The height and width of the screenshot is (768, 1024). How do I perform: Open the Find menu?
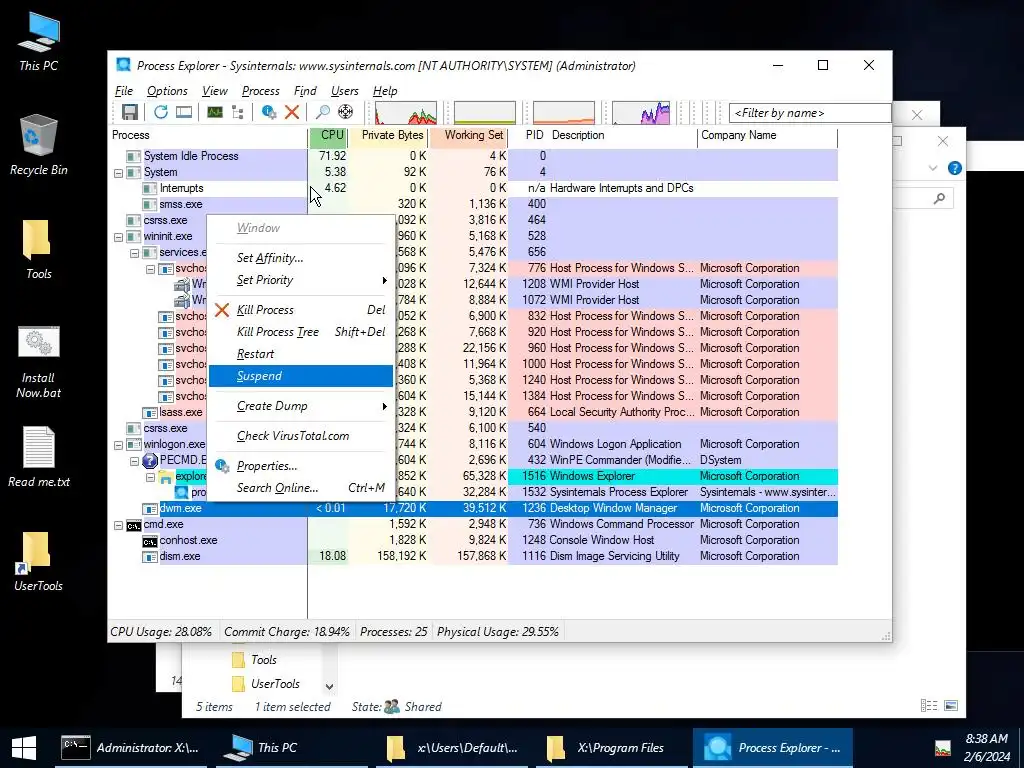pos(305,91)
